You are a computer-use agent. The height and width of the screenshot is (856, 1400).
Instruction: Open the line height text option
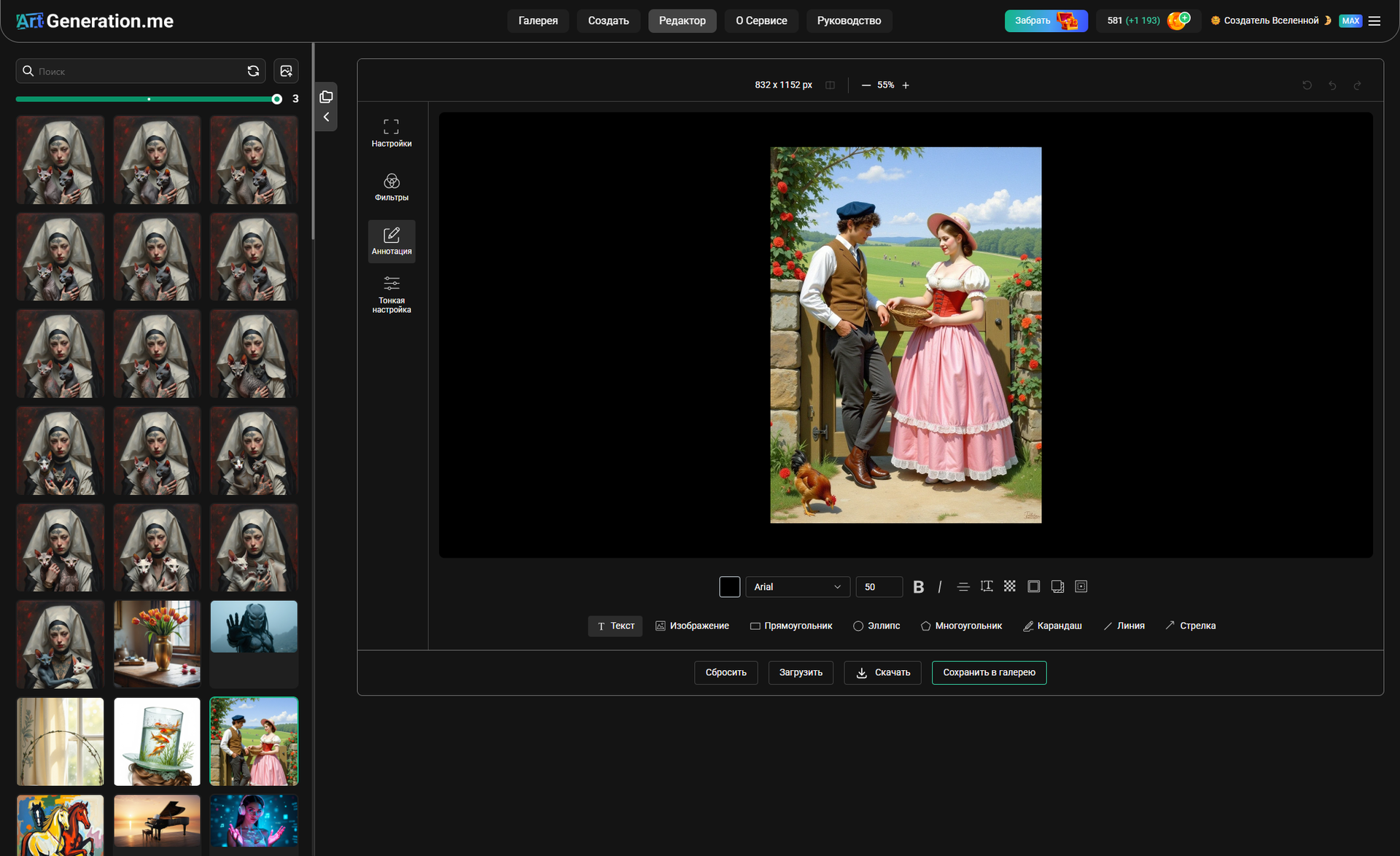(x=987, y=586)
